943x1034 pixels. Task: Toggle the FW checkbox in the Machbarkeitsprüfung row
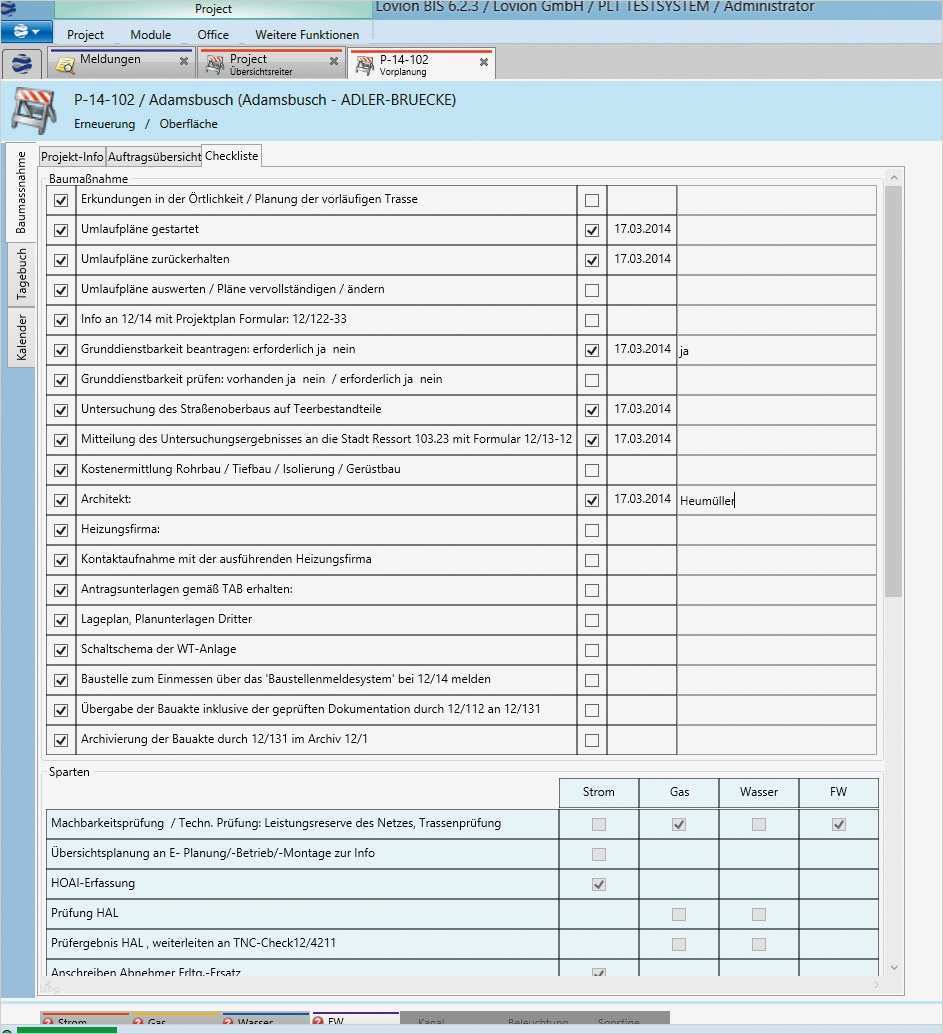(839, 824)
